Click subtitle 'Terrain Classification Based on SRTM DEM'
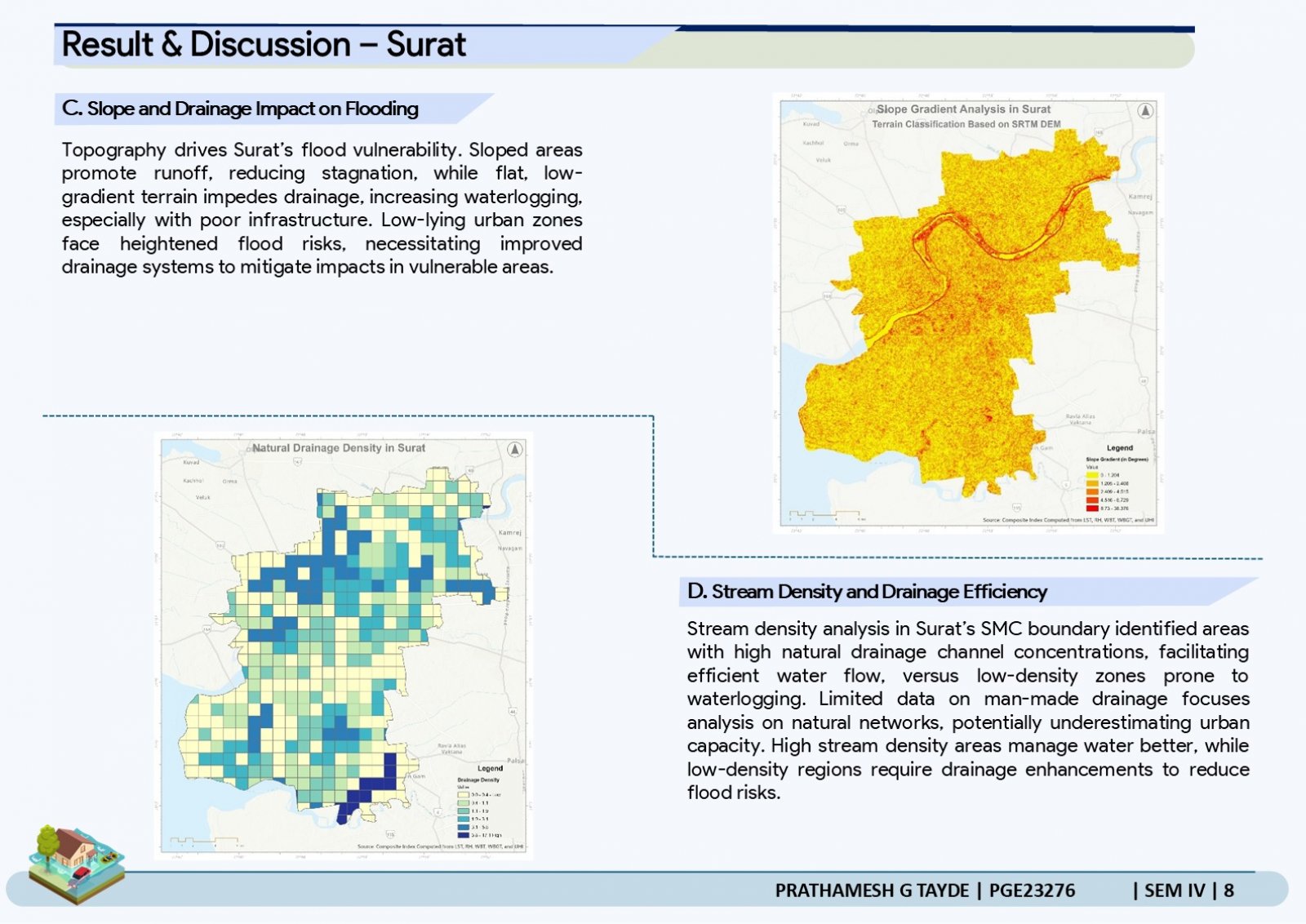This screenshot has height=924, width=1306. (966, 124)
